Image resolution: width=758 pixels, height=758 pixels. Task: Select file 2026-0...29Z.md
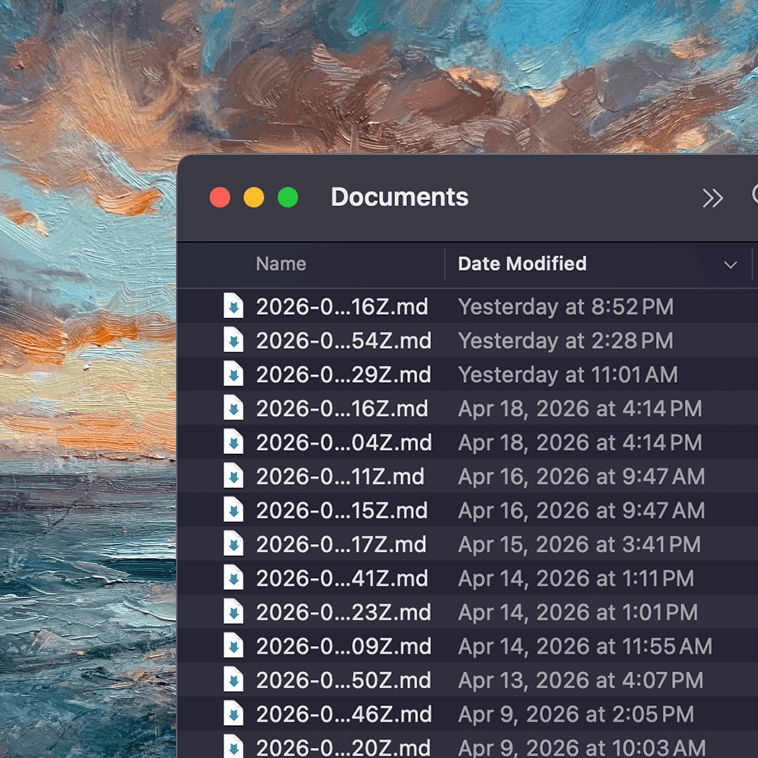[x=344, y=375]
